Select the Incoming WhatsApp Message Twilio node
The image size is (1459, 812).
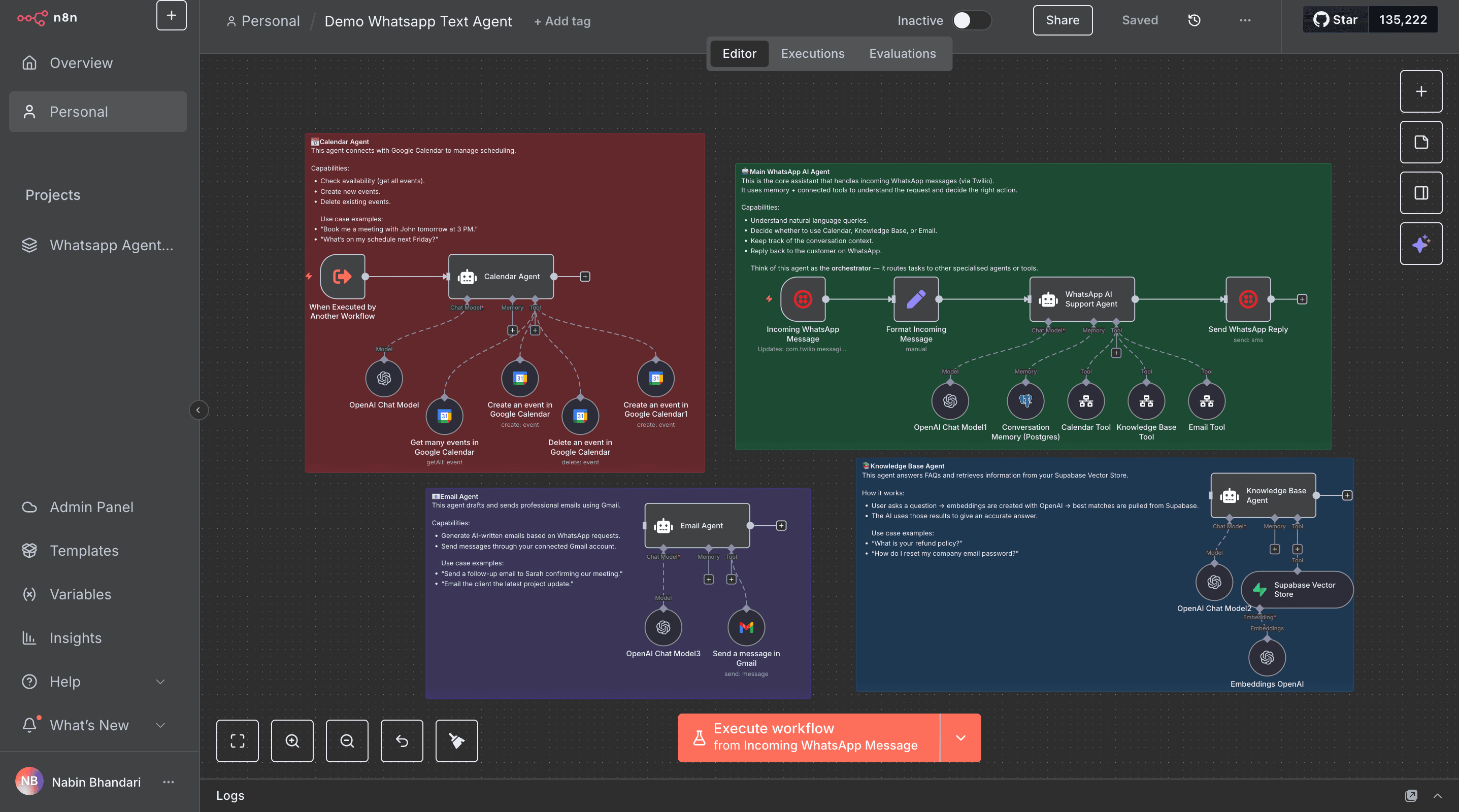coord(803,299)
